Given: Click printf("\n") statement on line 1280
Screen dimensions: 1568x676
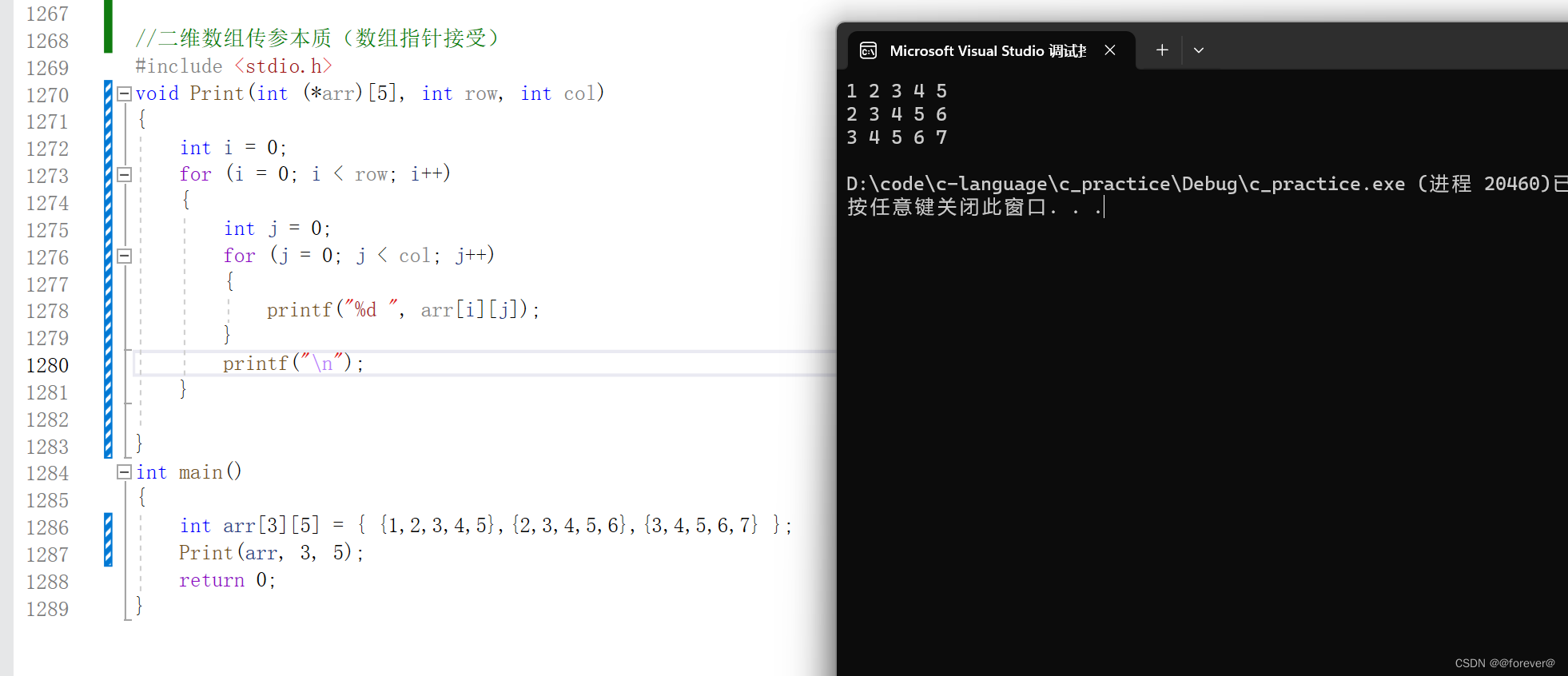Looking at the screenshot, I should pos(293,364).
